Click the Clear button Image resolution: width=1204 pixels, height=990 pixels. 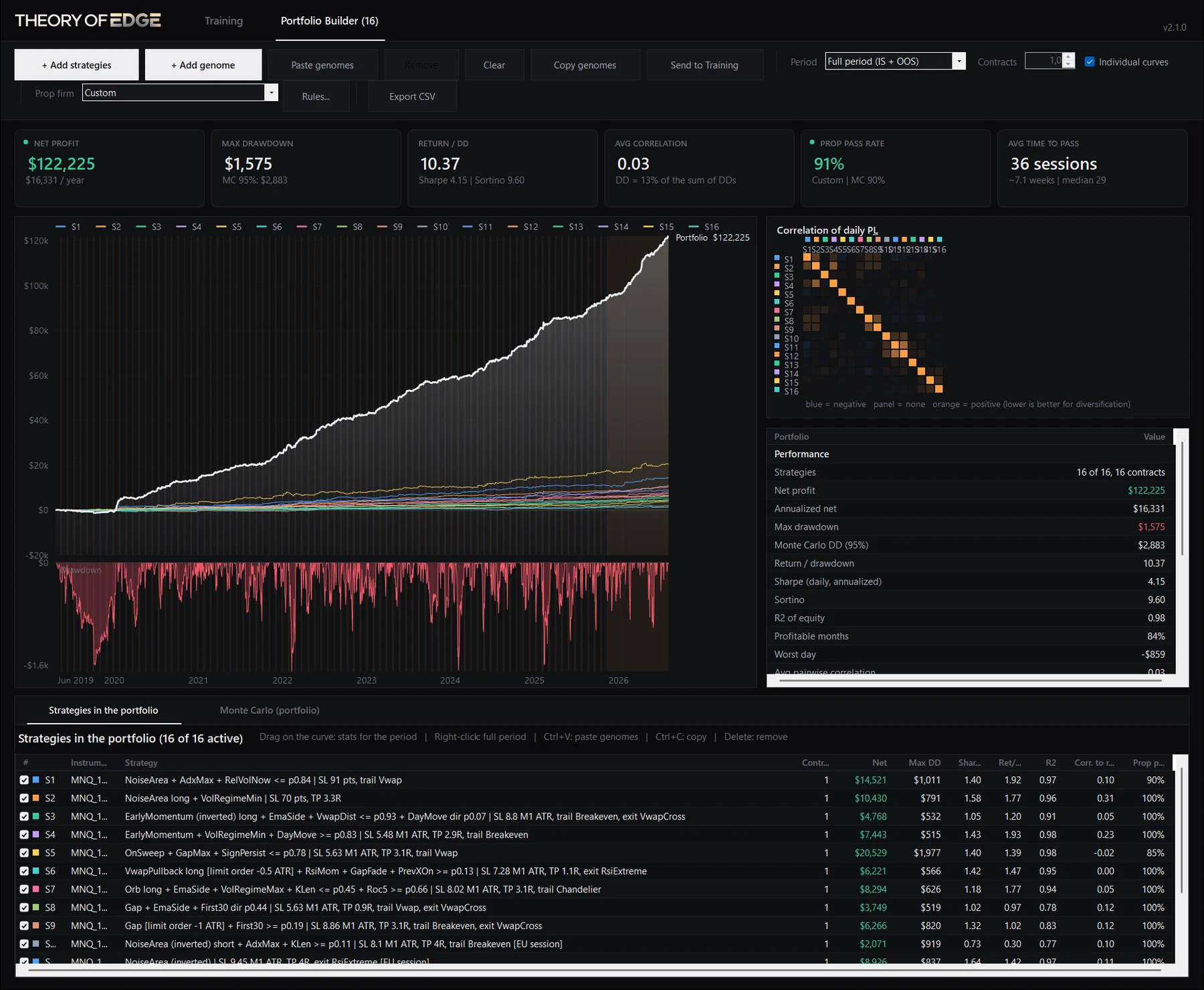tap(494, 65)
